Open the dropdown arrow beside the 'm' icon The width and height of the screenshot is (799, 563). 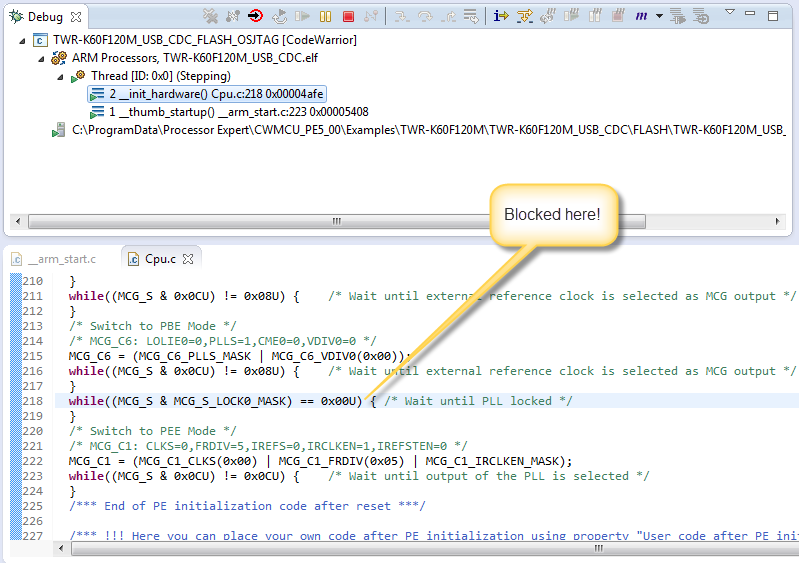[659, 17]
